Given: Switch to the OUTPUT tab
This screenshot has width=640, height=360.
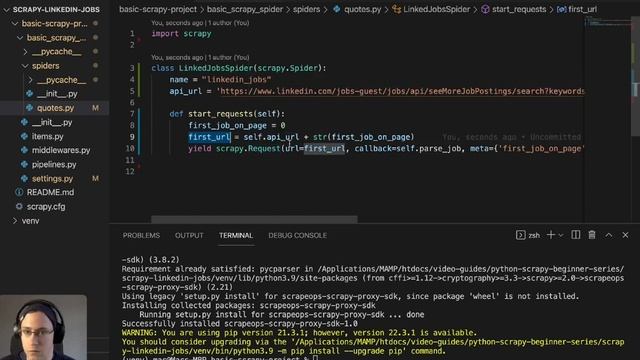Looking at the screenshot, I should pyautogui.click(x=189, y=236).
